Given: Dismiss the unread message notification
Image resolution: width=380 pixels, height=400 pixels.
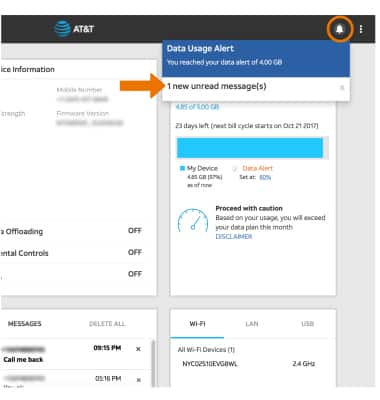Looking at the screenshot, I should click(x=342, y=88).
